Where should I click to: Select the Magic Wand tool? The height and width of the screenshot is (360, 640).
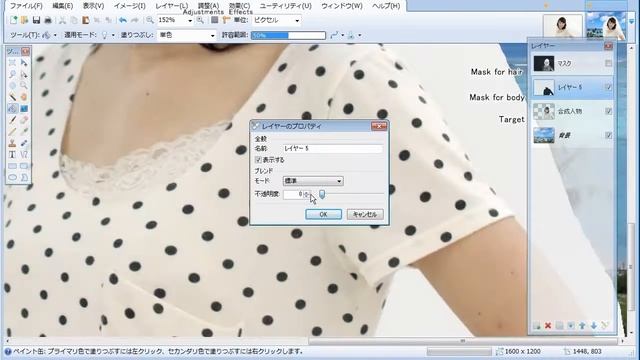(12, 97)
